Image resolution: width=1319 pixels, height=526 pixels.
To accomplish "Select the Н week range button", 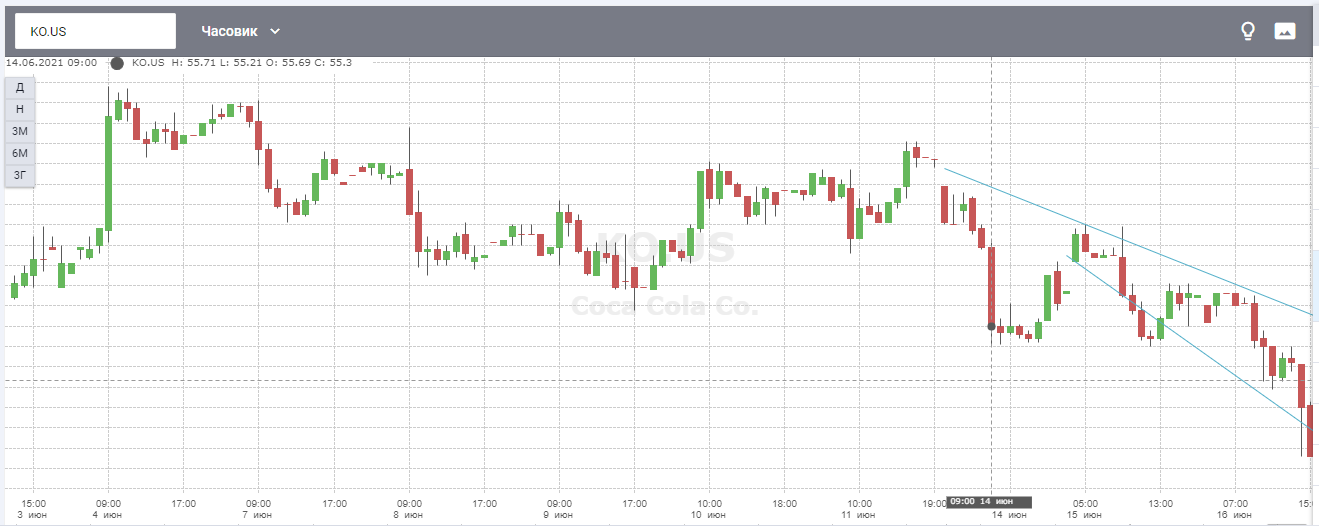I will (20, 109).
